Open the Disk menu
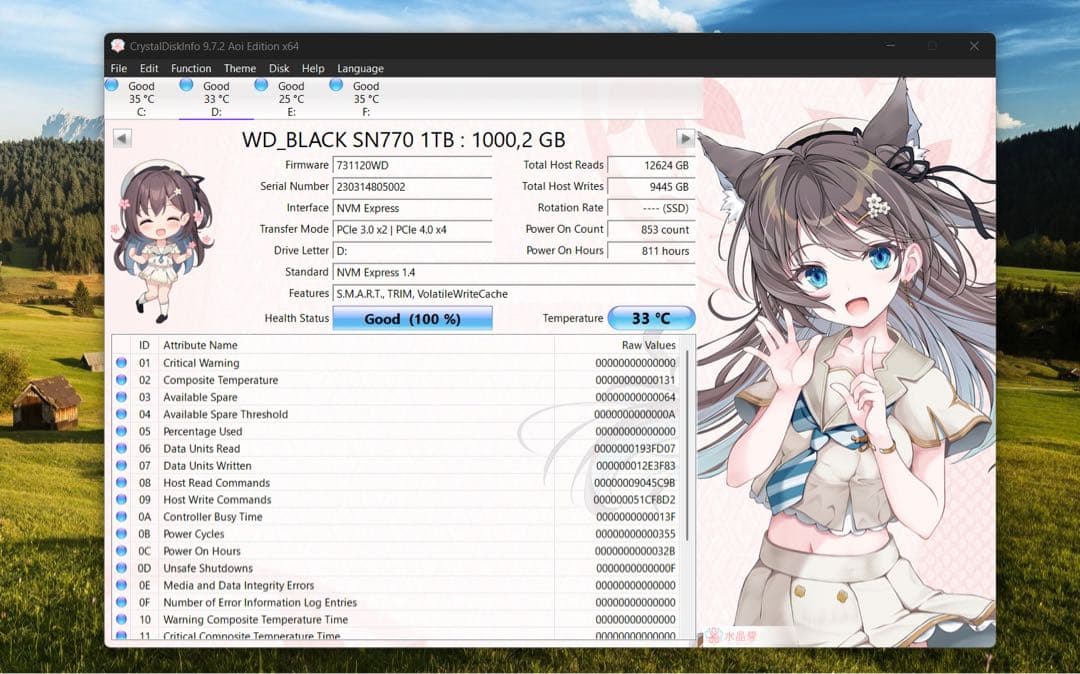This screenshot has height=674, width=1080. [279, 68]
